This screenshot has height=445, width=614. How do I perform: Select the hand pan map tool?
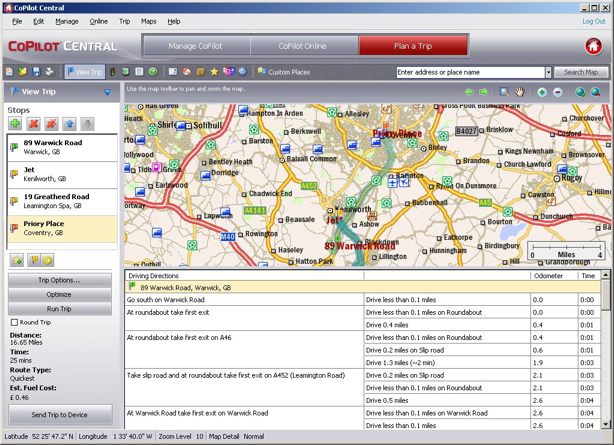coord(520,92)
